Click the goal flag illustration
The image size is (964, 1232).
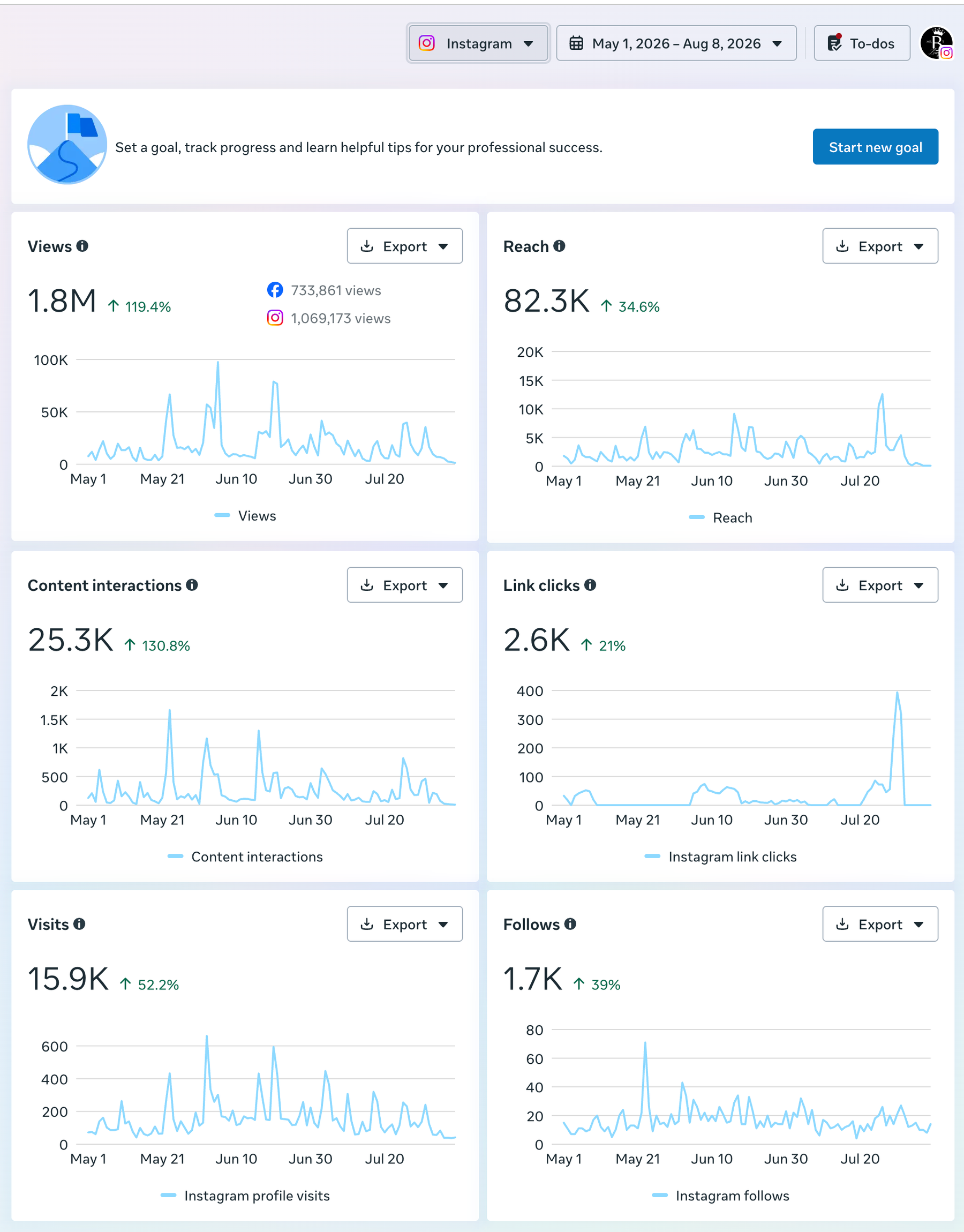click(x=67, y=145)
